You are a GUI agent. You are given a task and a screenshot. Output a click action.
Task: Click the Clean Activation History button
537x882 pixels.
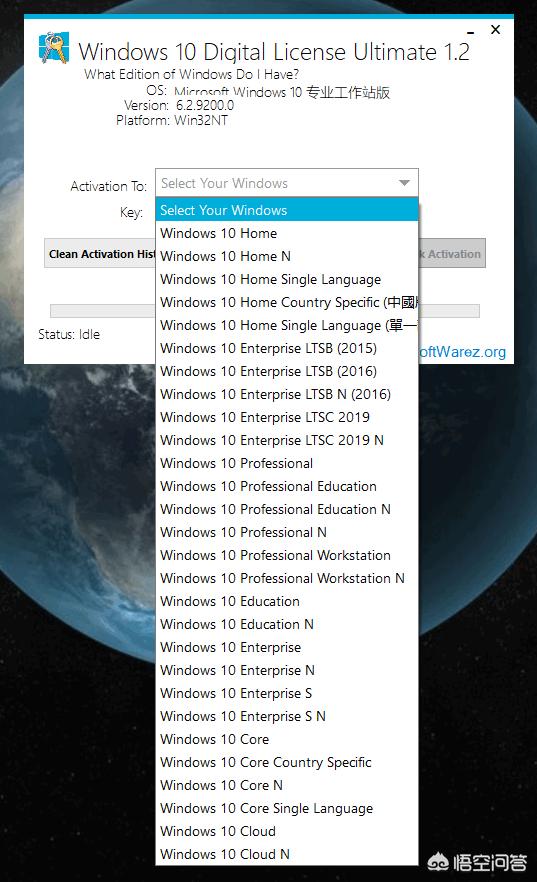100,254
